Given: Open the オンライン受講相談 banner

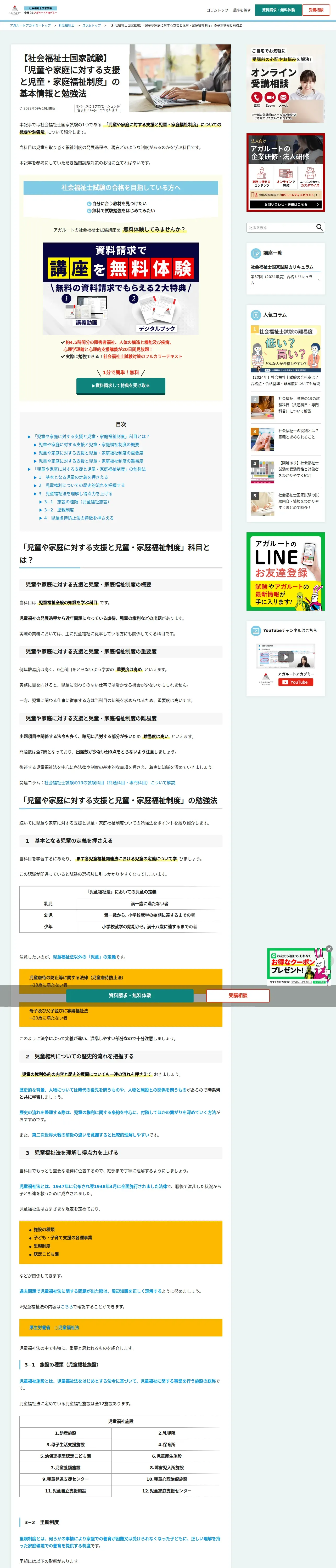Looking at the screenshot, I should click(285, 84).
